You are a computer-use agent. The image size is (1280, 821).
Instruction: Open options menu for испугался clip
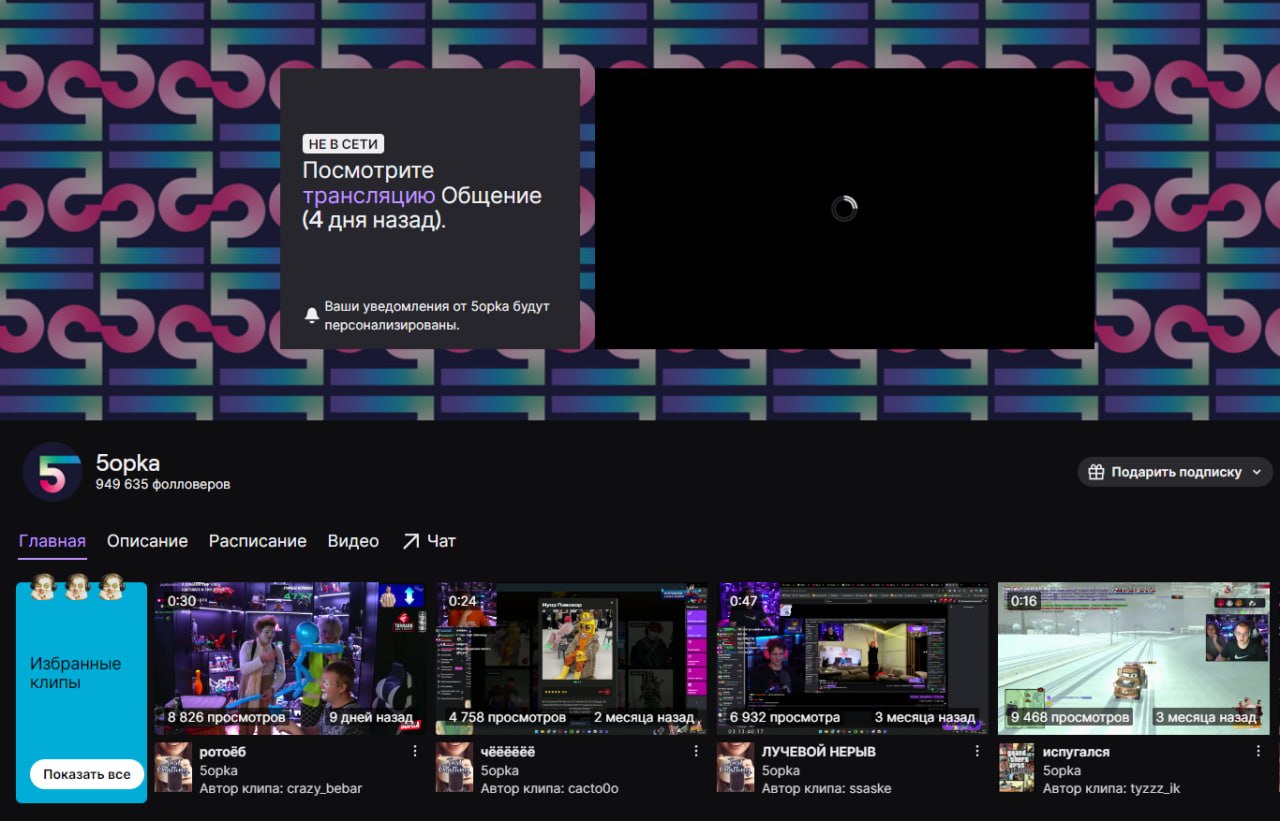[x=1258, y=751]
